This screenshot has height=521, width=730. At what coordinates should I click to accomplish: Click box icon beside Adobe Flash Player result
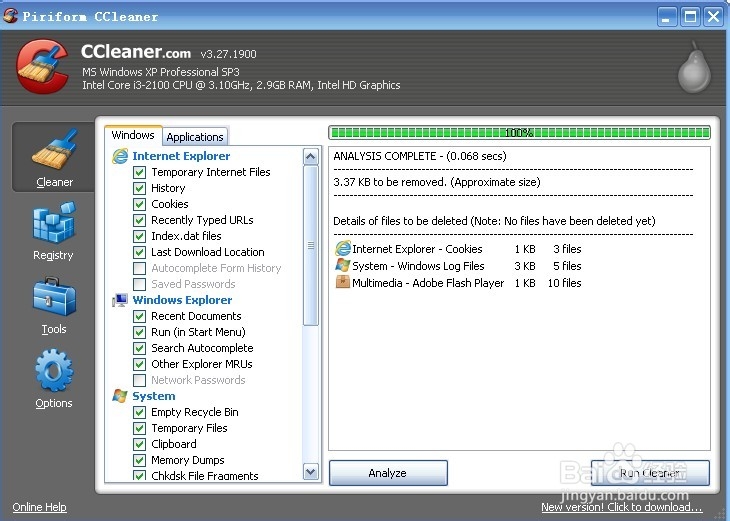(343, 282)
